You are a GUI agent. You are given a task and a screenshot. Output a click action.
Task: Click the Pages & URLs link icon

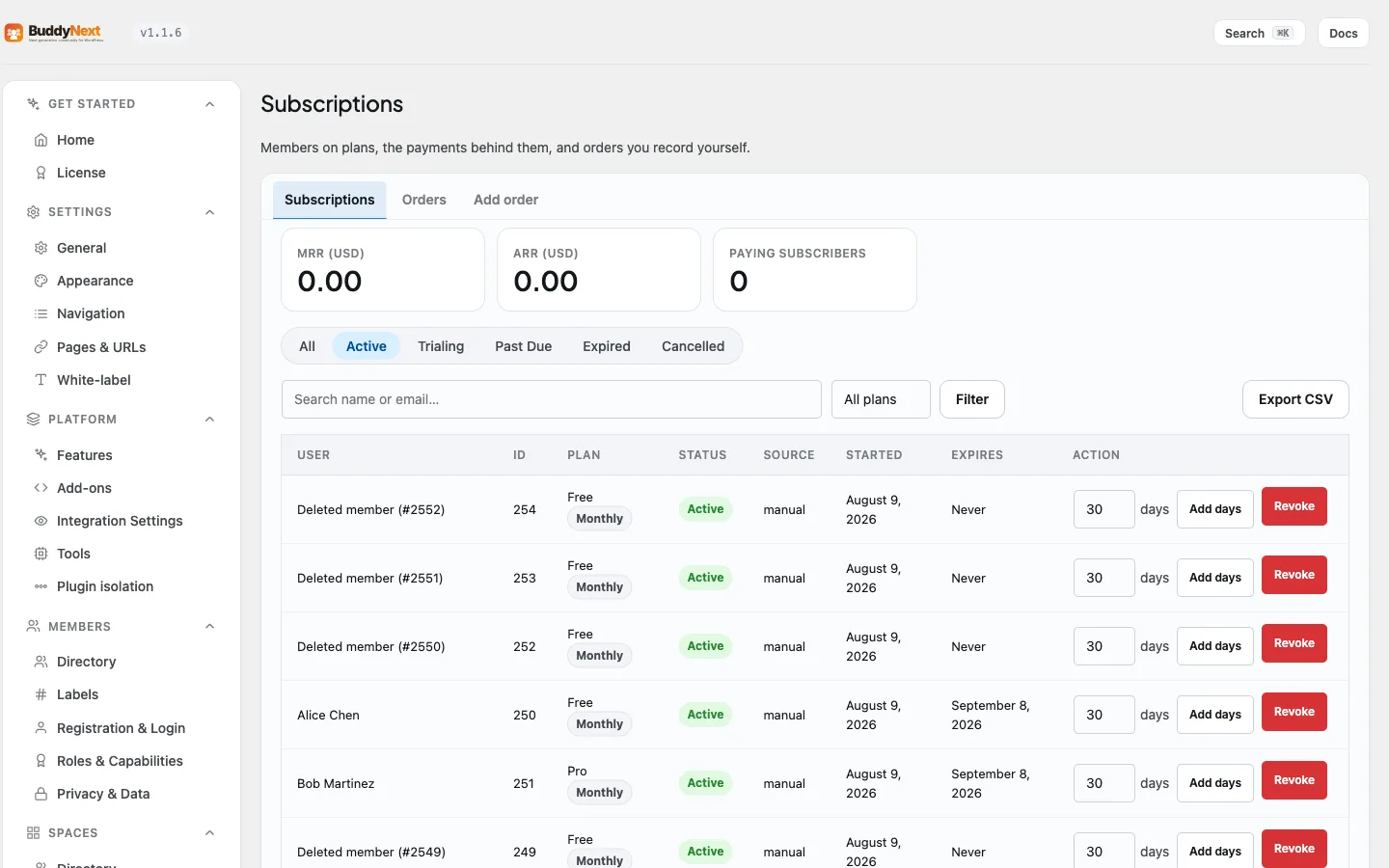[x=41, y=347]
